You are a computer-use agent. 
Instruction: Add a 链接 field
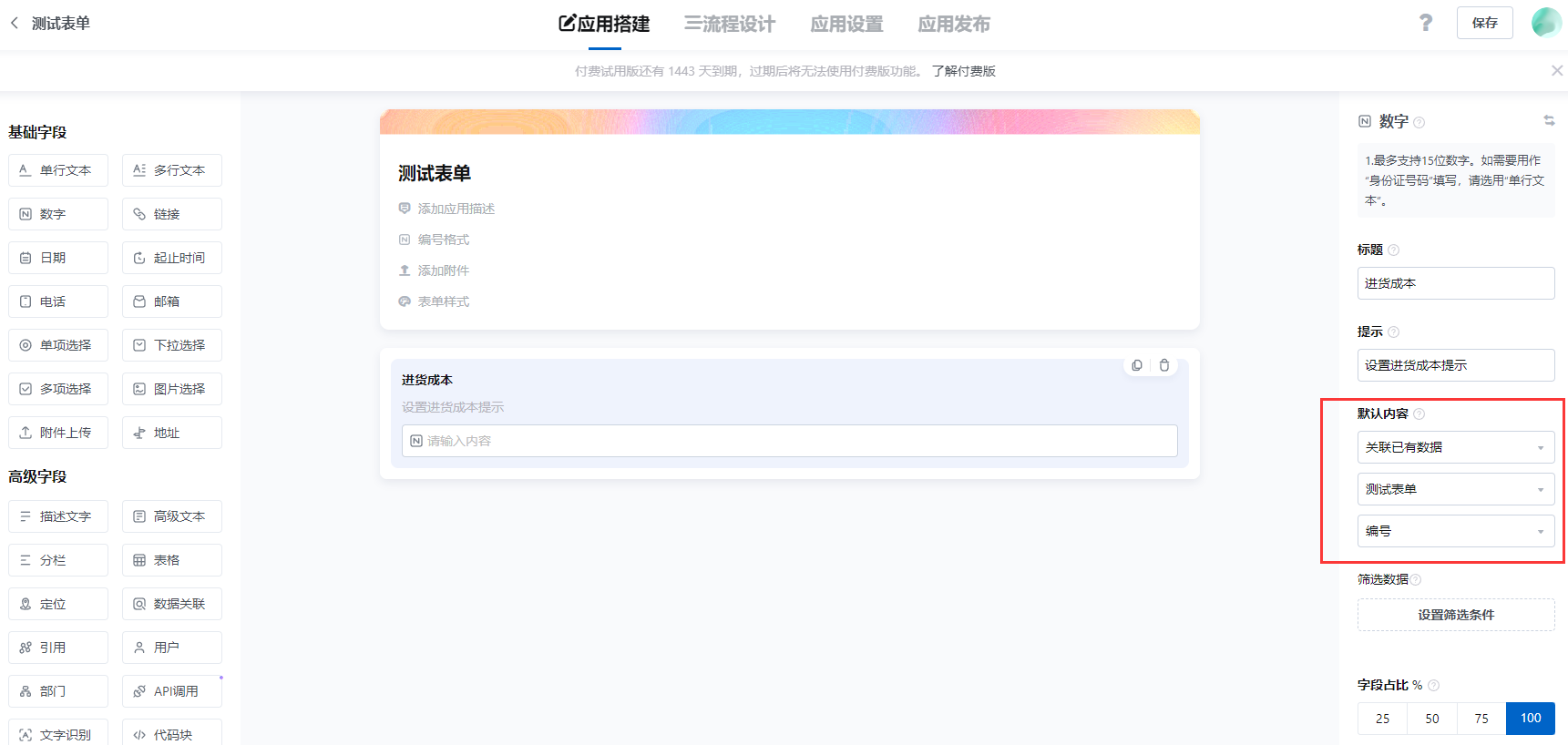(172, 214)
